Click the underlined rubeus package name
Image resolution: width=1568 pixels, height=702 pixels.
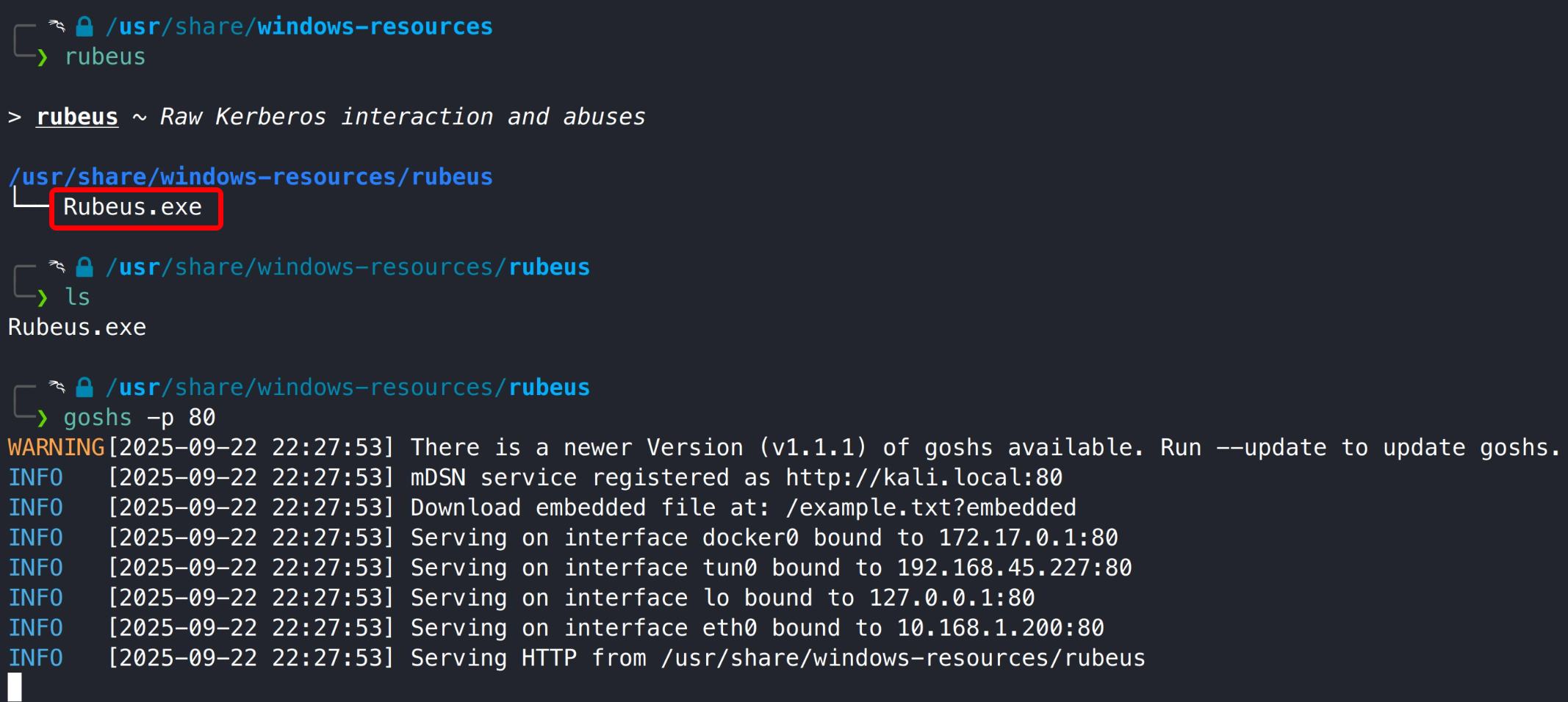click(77, 117)
